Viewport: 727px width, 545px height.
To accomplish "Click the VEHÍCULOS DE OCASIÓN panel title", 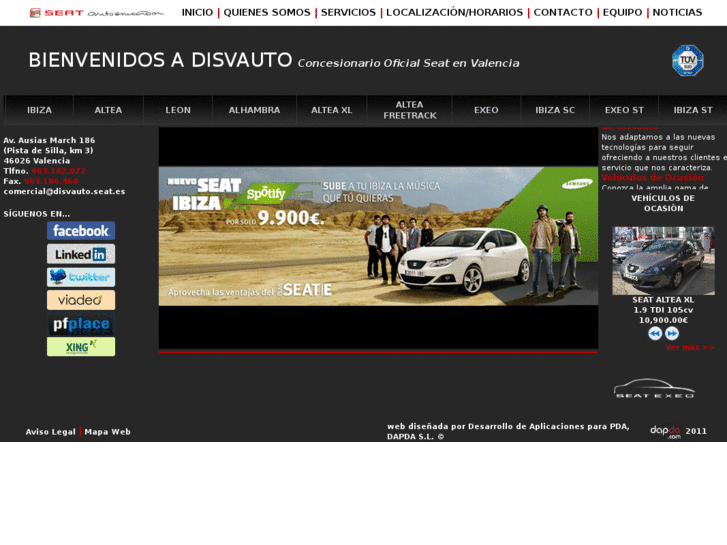I will [x=663, y=203].
